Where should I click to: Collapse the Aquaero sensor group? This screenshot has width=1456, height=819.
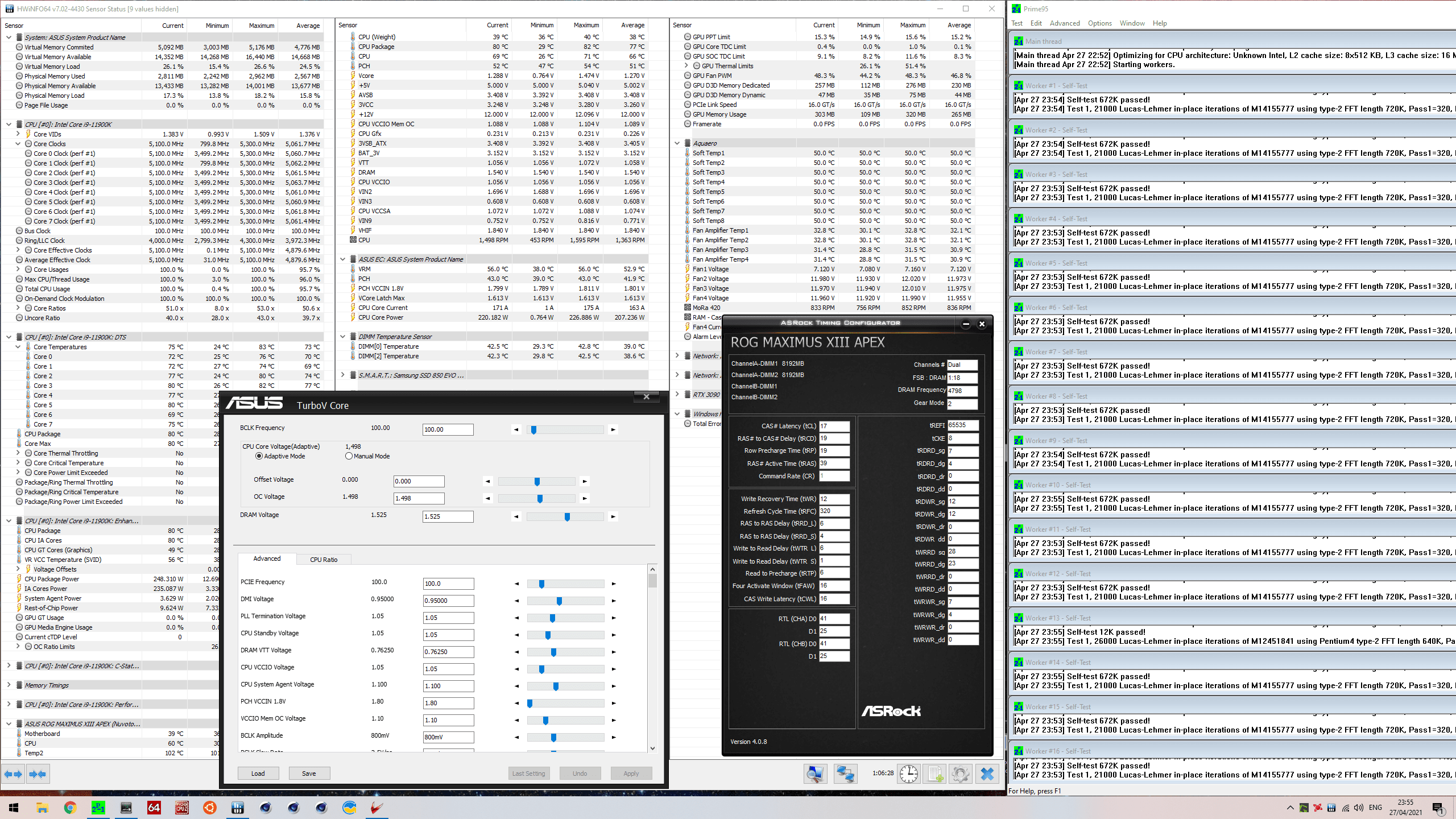[677, 143]
